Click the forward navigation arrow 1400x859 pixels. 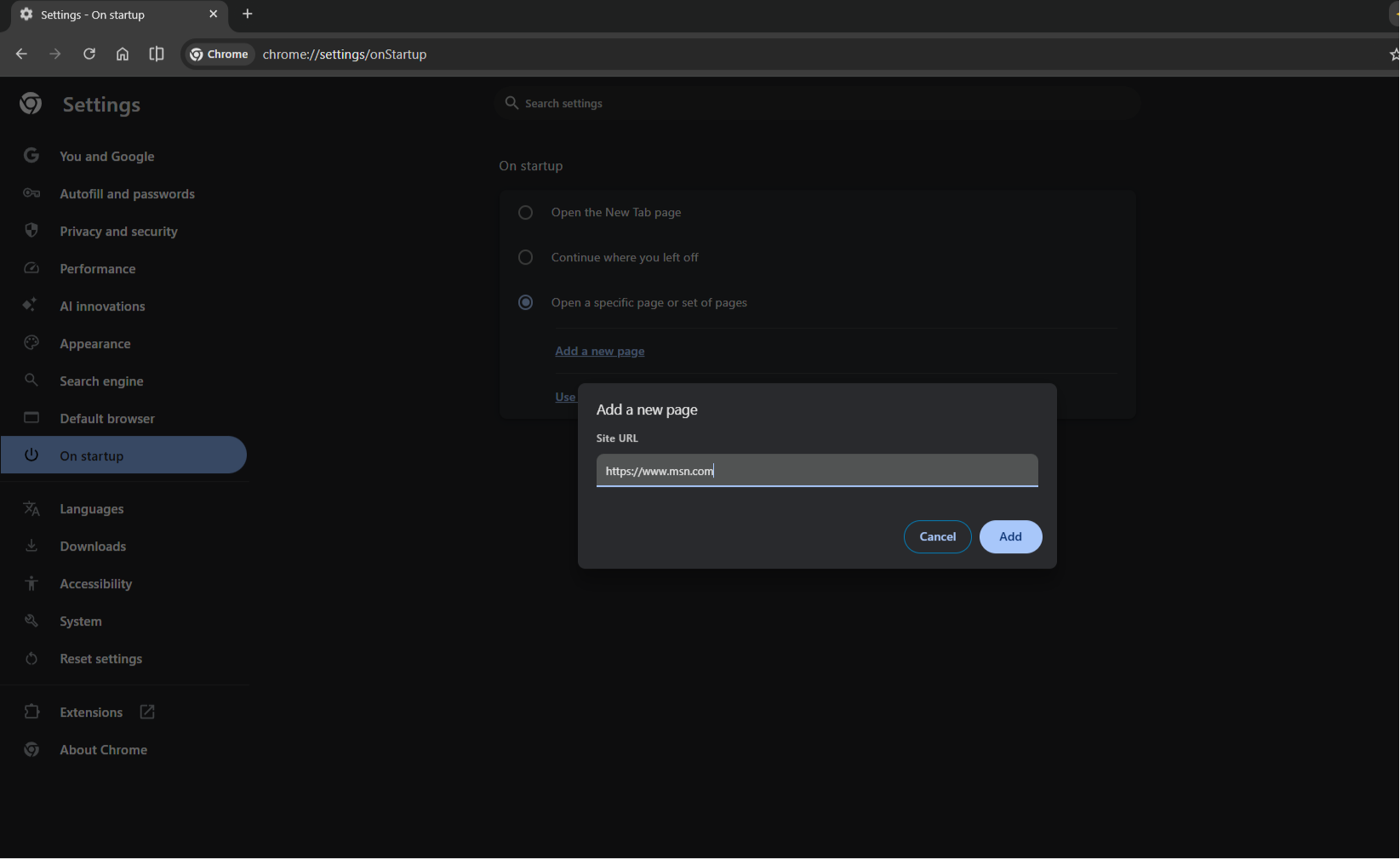pos(55,54)
